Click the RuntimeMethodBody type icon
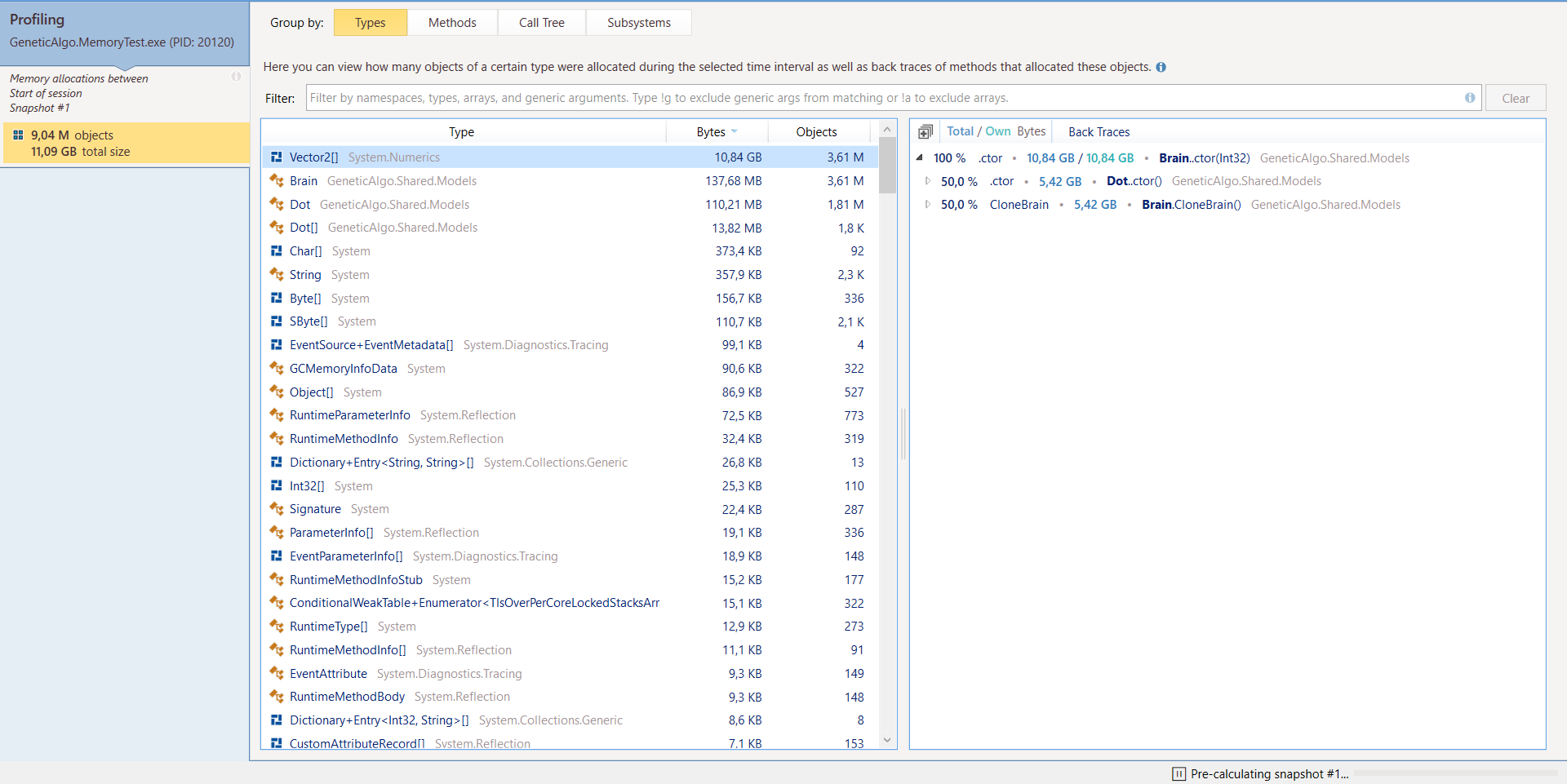The width and height of the screenshot is (1567, 784). (277, 697)
